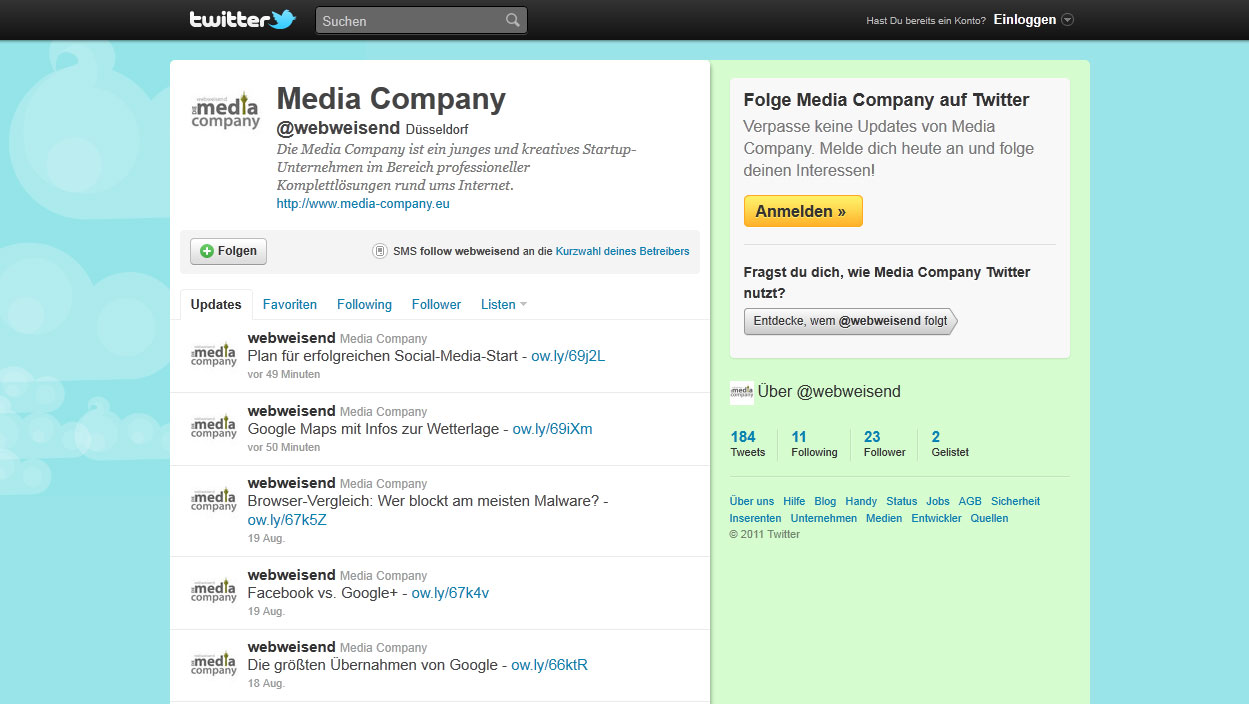The image size is (1249, 704).
Task: Click the Media Company profile heading
Action: 391,99
